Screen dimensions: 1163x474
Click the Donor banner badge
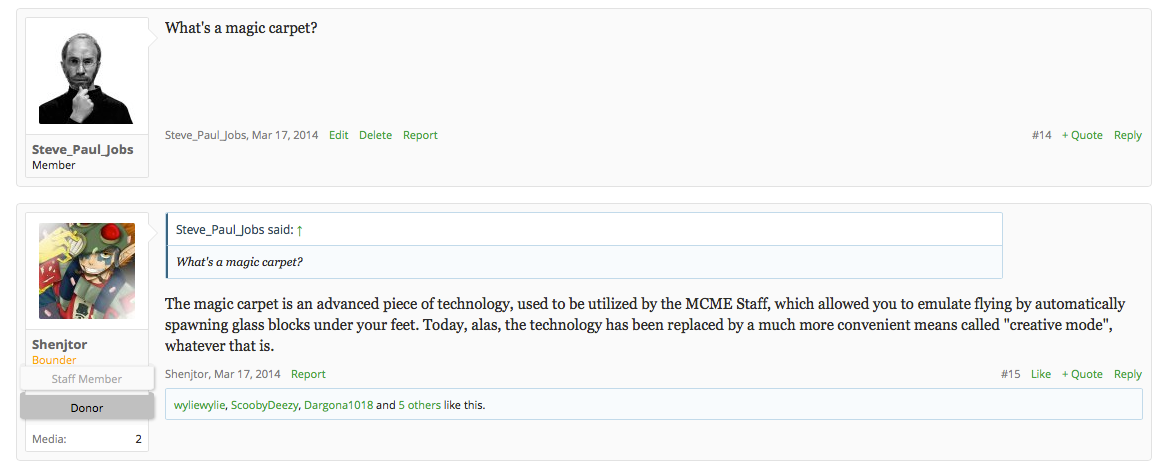click(87, 407)
